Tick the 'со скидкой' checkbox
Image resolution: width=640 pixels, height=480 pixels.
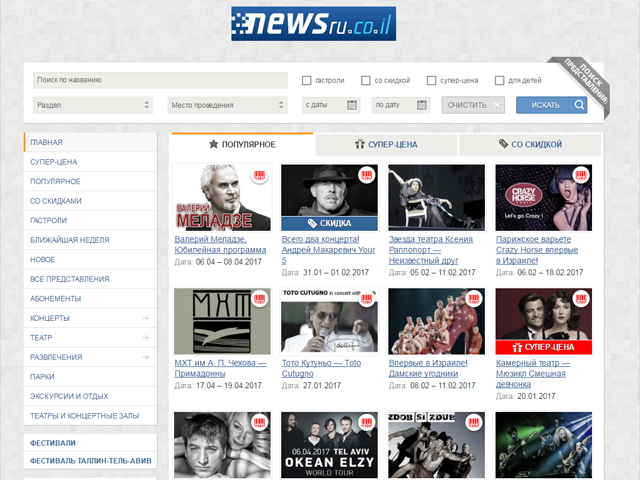(367, 80)
